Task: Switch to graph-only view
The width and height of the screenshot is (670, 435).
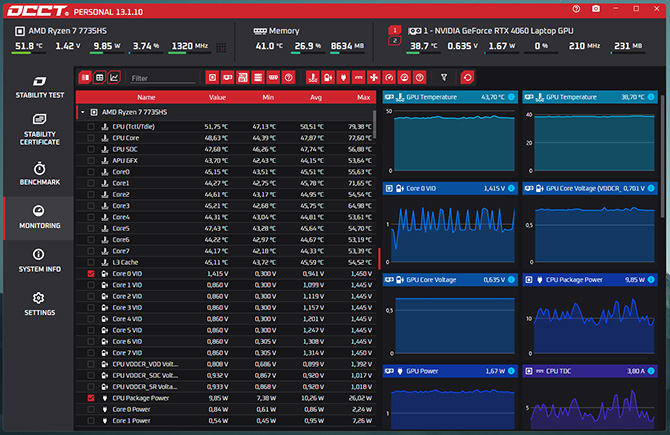Action: coord(114,77)
